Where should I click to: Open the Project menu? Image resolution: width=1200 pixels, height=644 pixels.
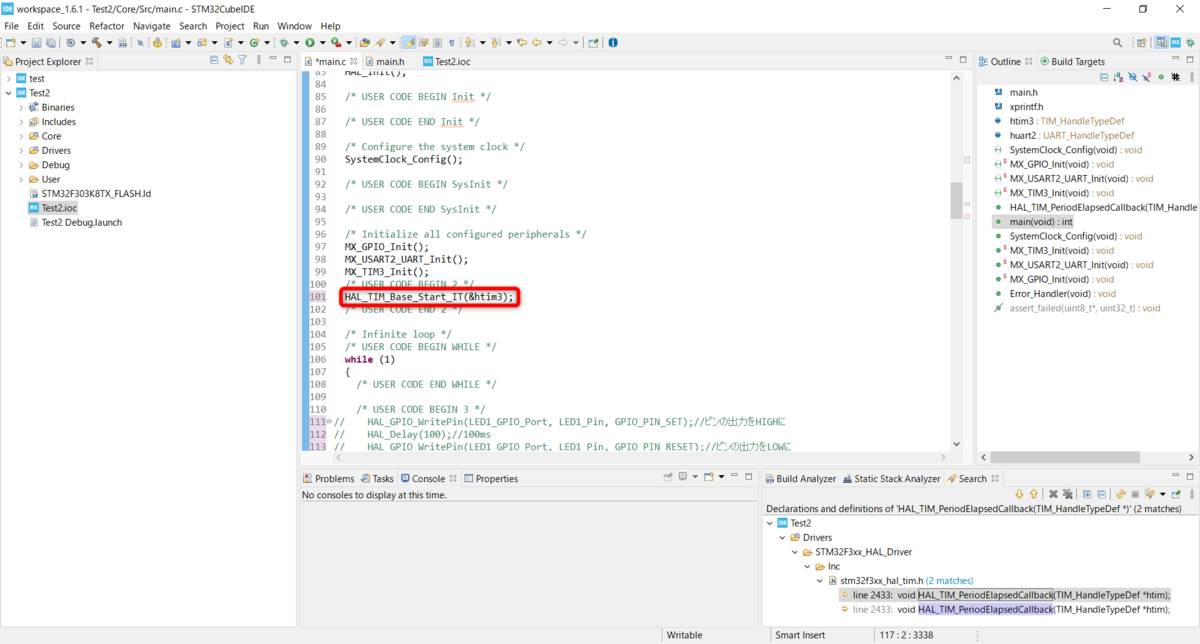pos(230,26)
